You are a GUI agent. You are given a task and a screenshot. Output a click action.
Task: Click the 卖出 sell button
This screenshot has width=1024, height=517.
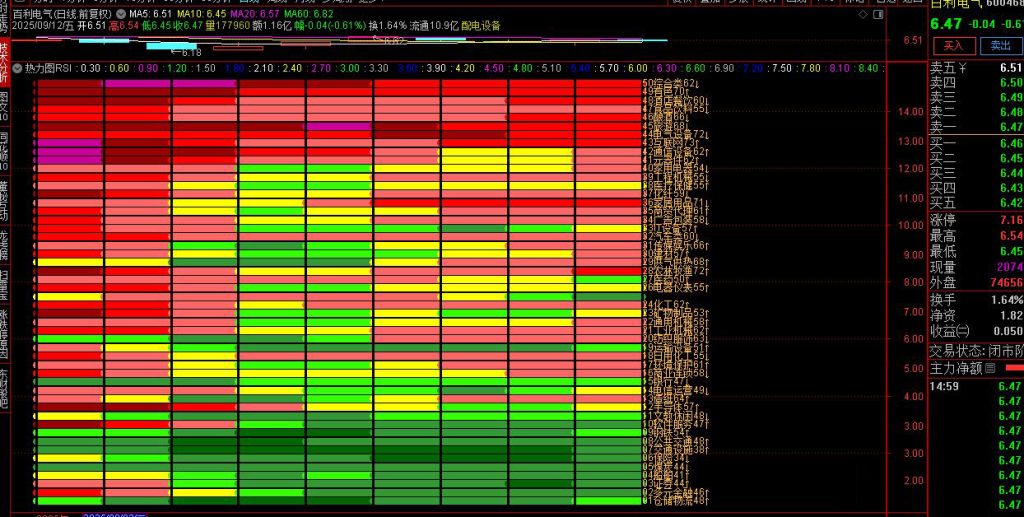pos(999,45)
